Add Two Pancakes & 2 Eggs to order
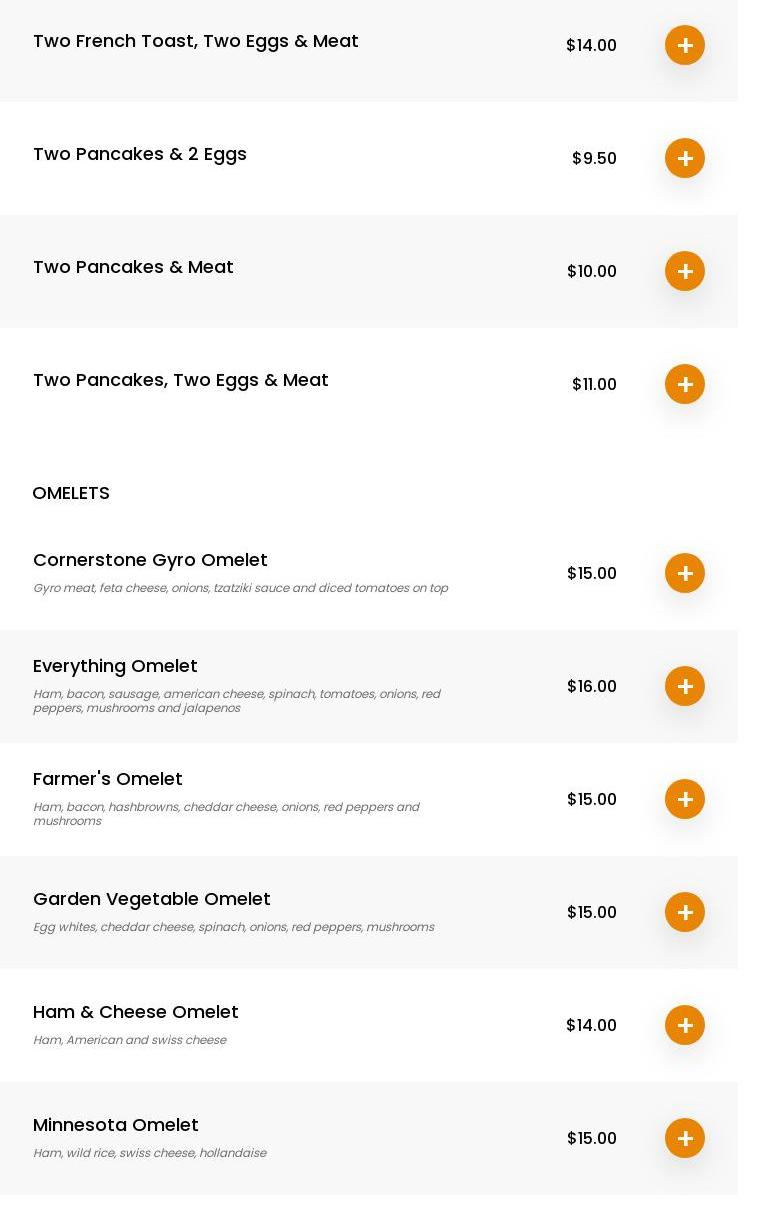 685,158
